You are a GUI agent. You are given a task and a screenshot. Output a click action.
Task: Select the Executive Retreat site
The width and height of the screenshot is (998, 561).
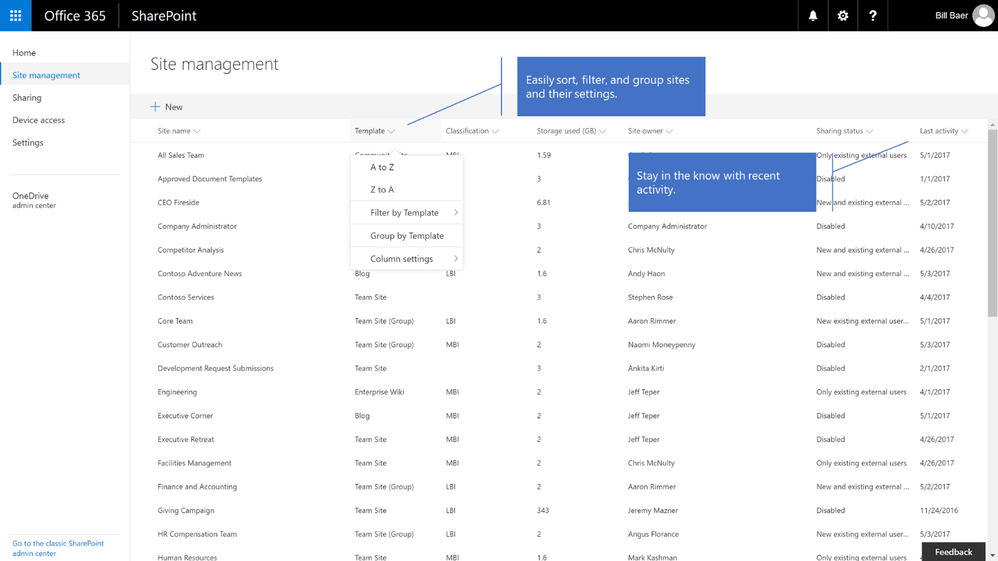click(x=186, y=439)
